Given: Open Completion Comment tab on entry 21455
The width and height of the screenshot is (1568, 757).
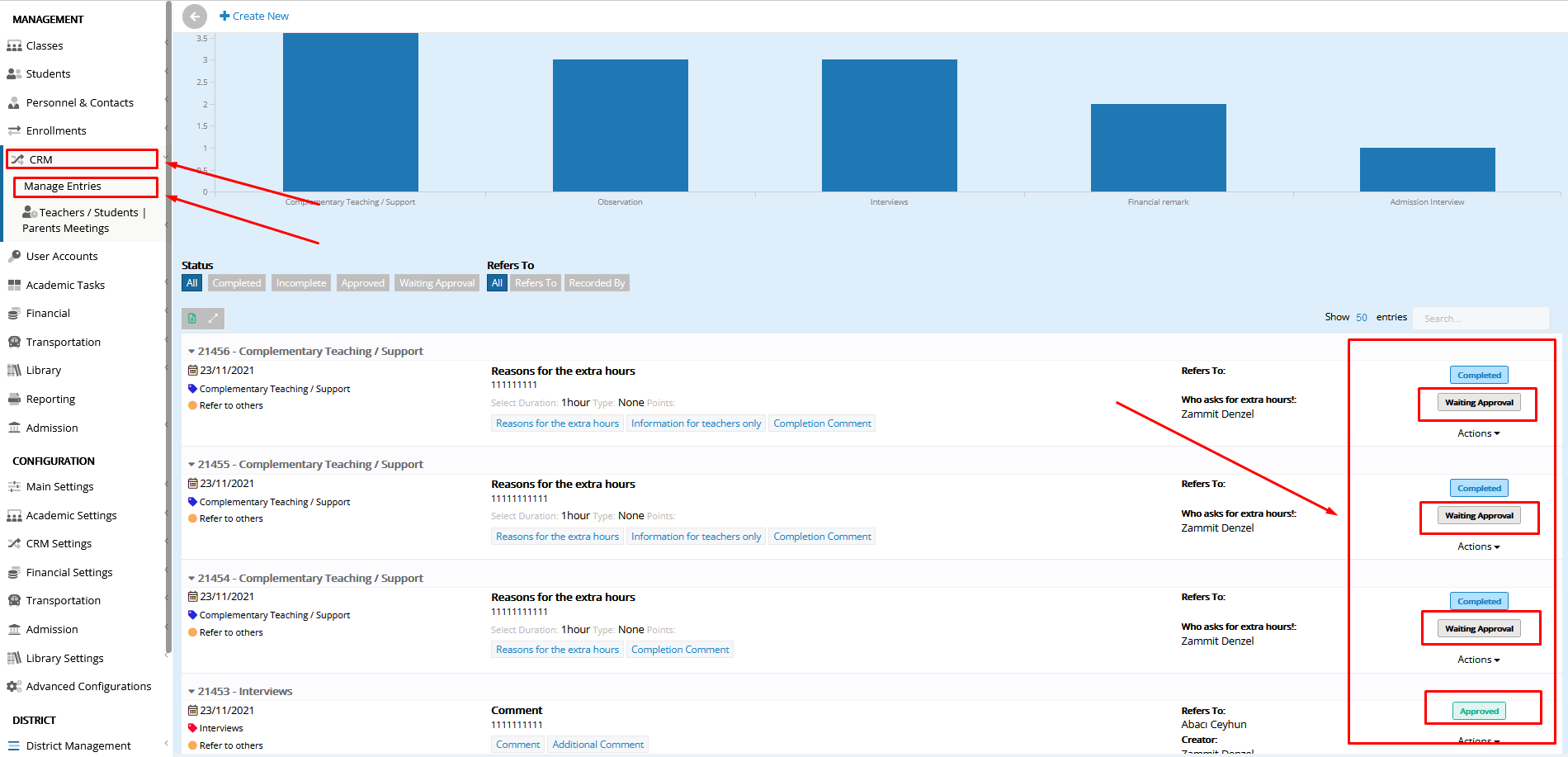Looking at the screenshot, I should [822, 537].
